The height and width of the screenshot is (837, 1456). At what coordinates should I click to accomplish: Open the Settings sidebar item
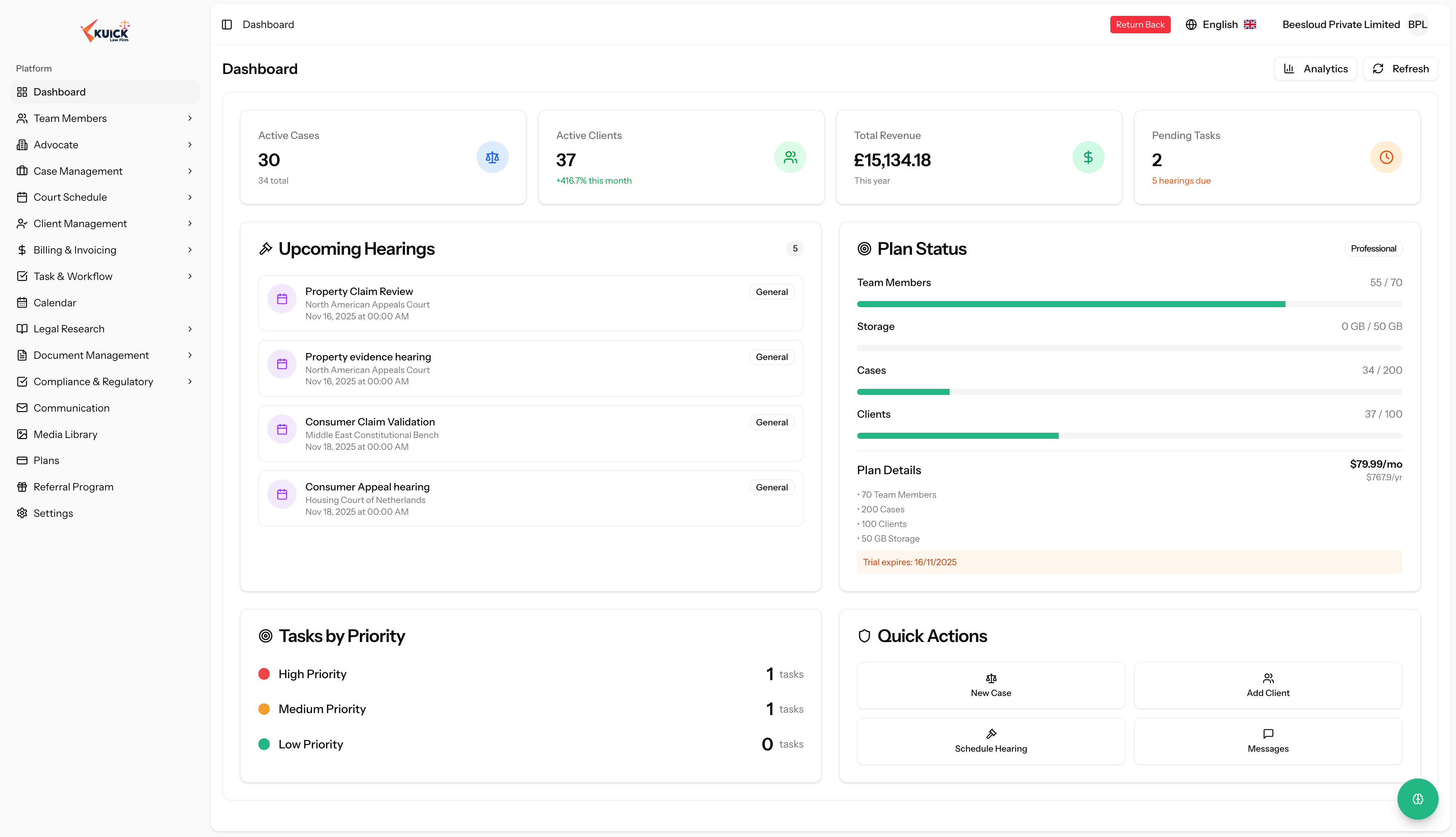[105, 513]
